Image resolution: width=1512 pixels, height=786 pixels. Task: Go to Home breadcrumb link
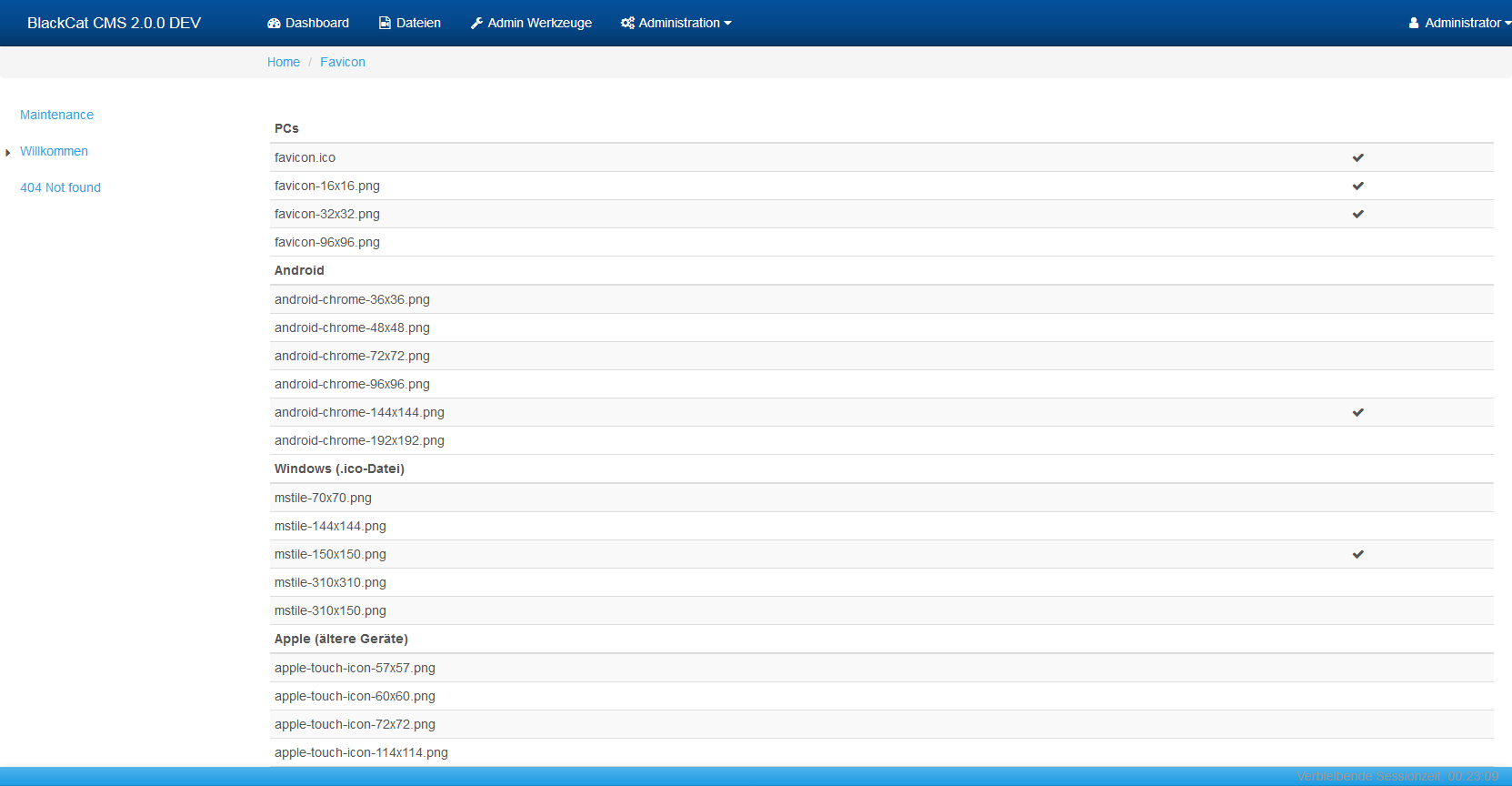click(283, 62)
